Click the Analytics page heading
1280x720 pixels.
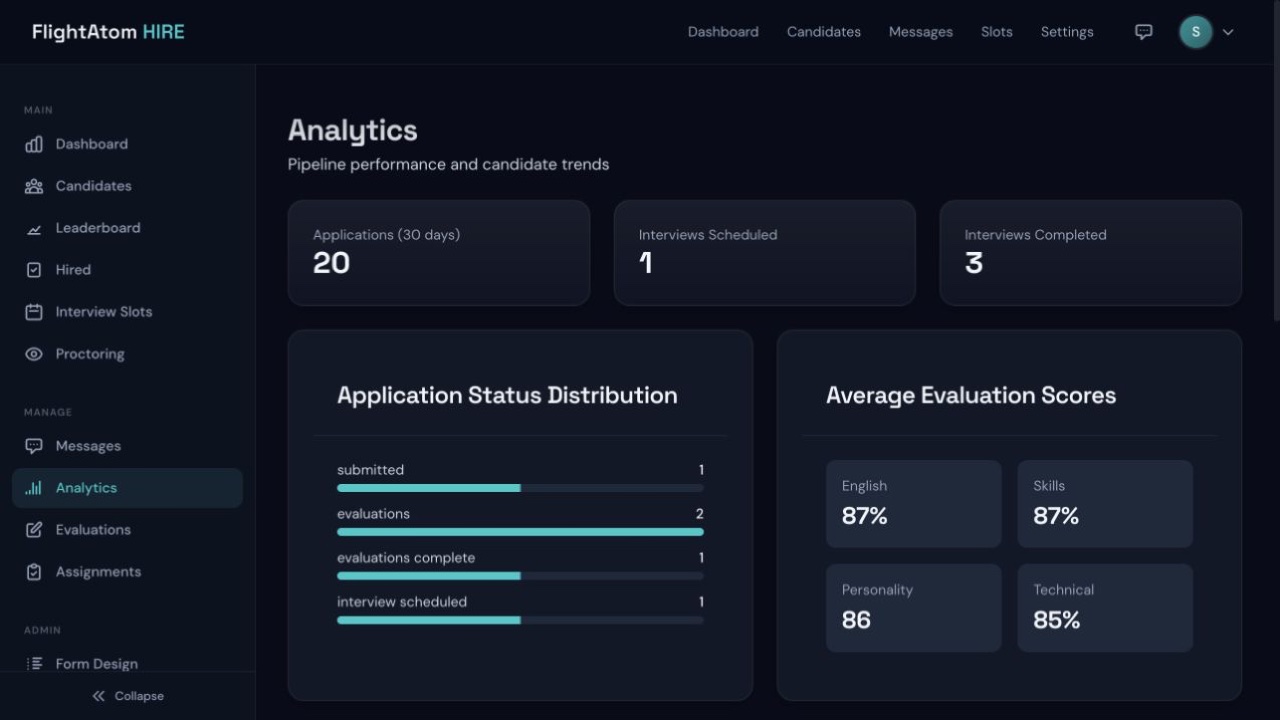353,131
